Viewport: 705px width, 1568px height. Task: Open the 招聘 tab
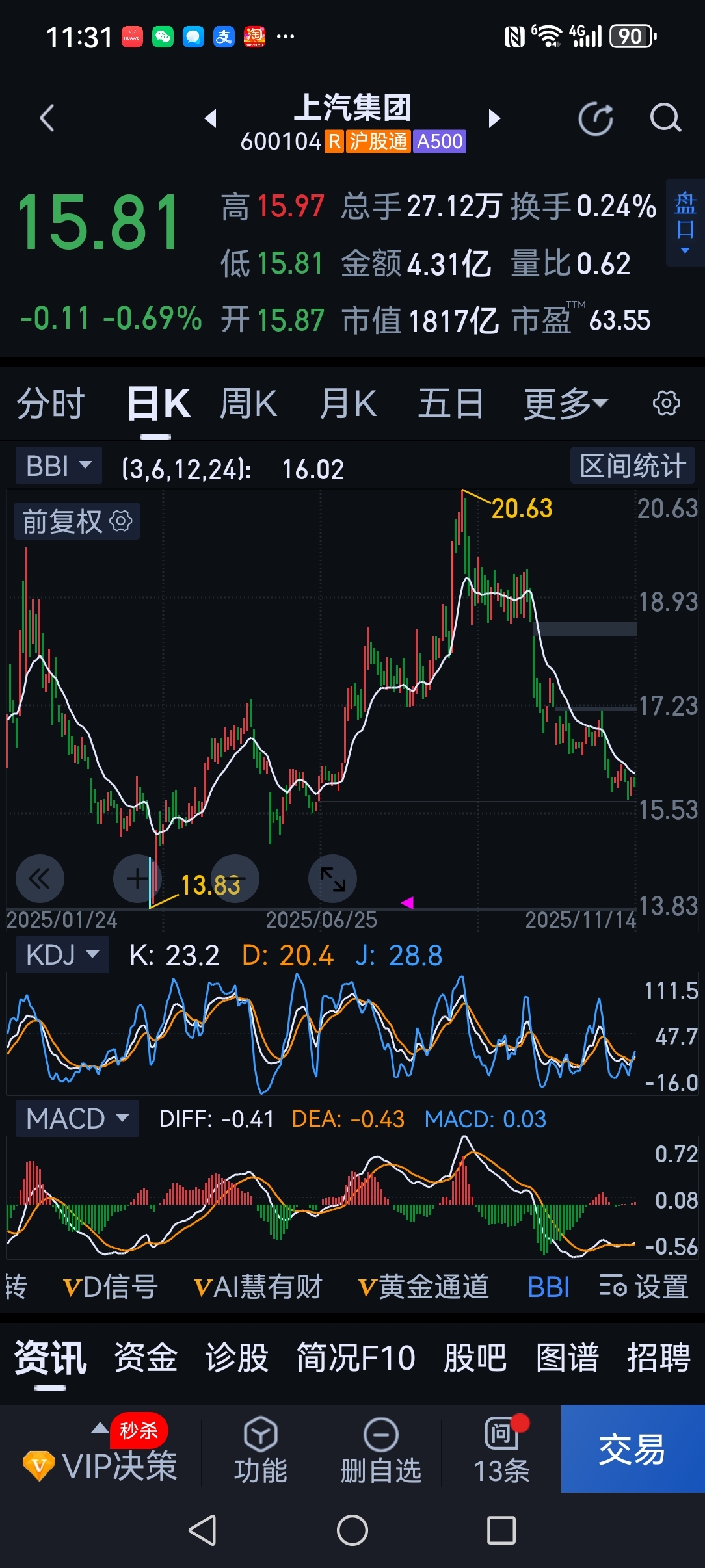coord(659,1357)
